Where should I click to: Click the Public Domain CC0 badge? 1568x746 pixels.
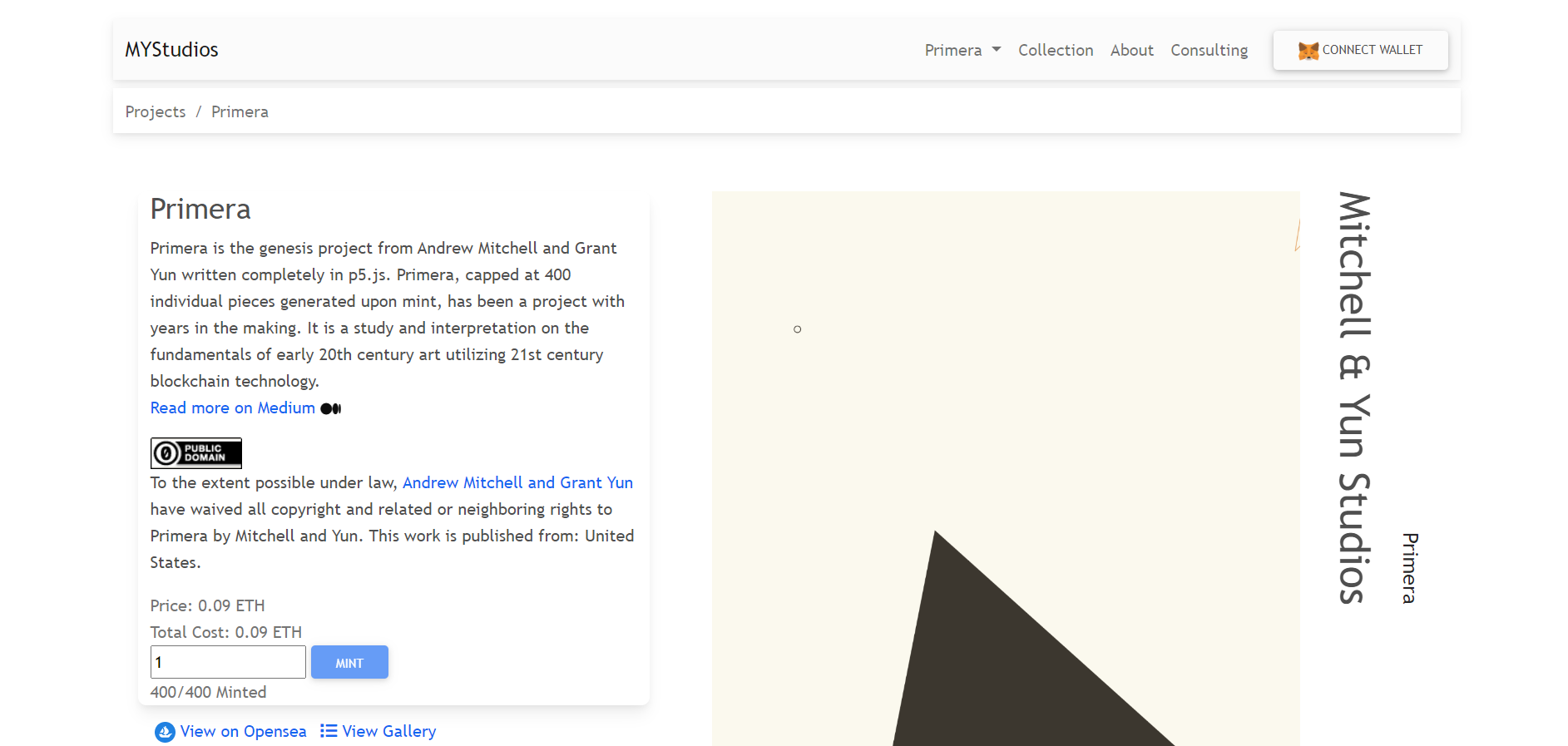196,453
